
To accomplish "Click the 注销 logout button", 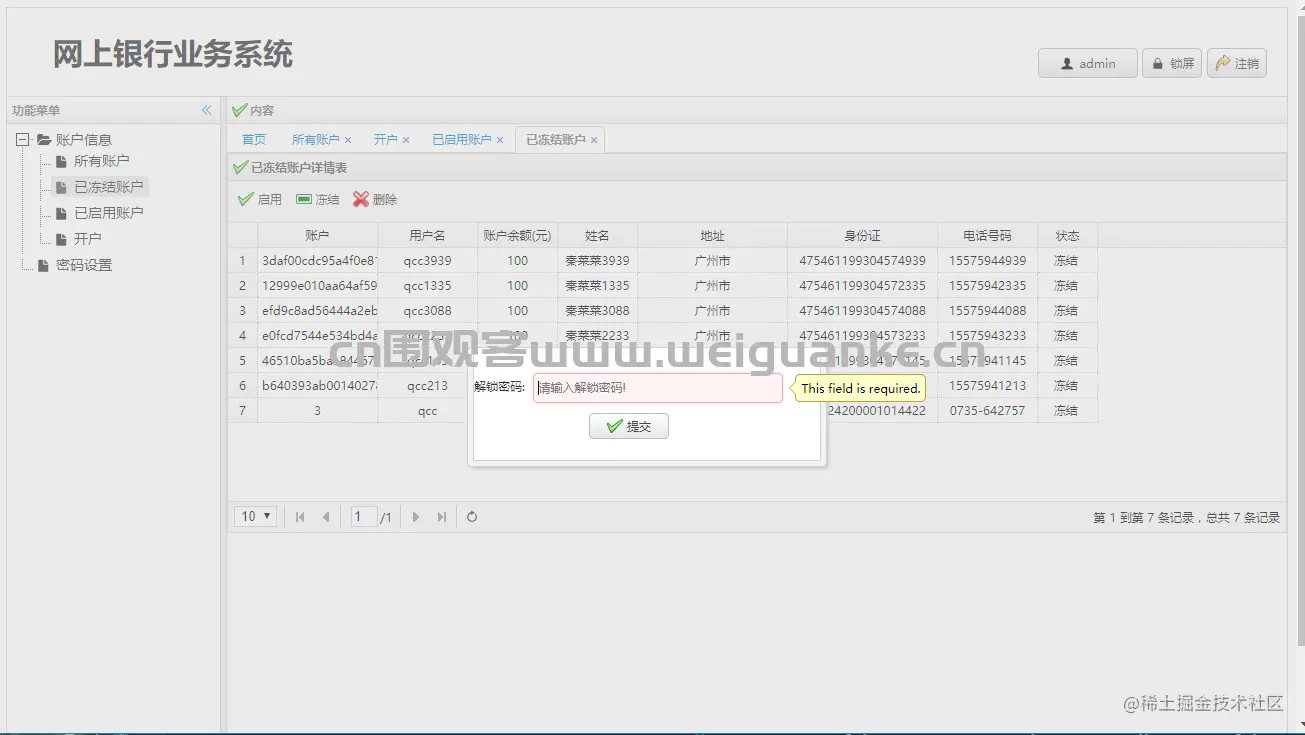I will (1237, 63).
